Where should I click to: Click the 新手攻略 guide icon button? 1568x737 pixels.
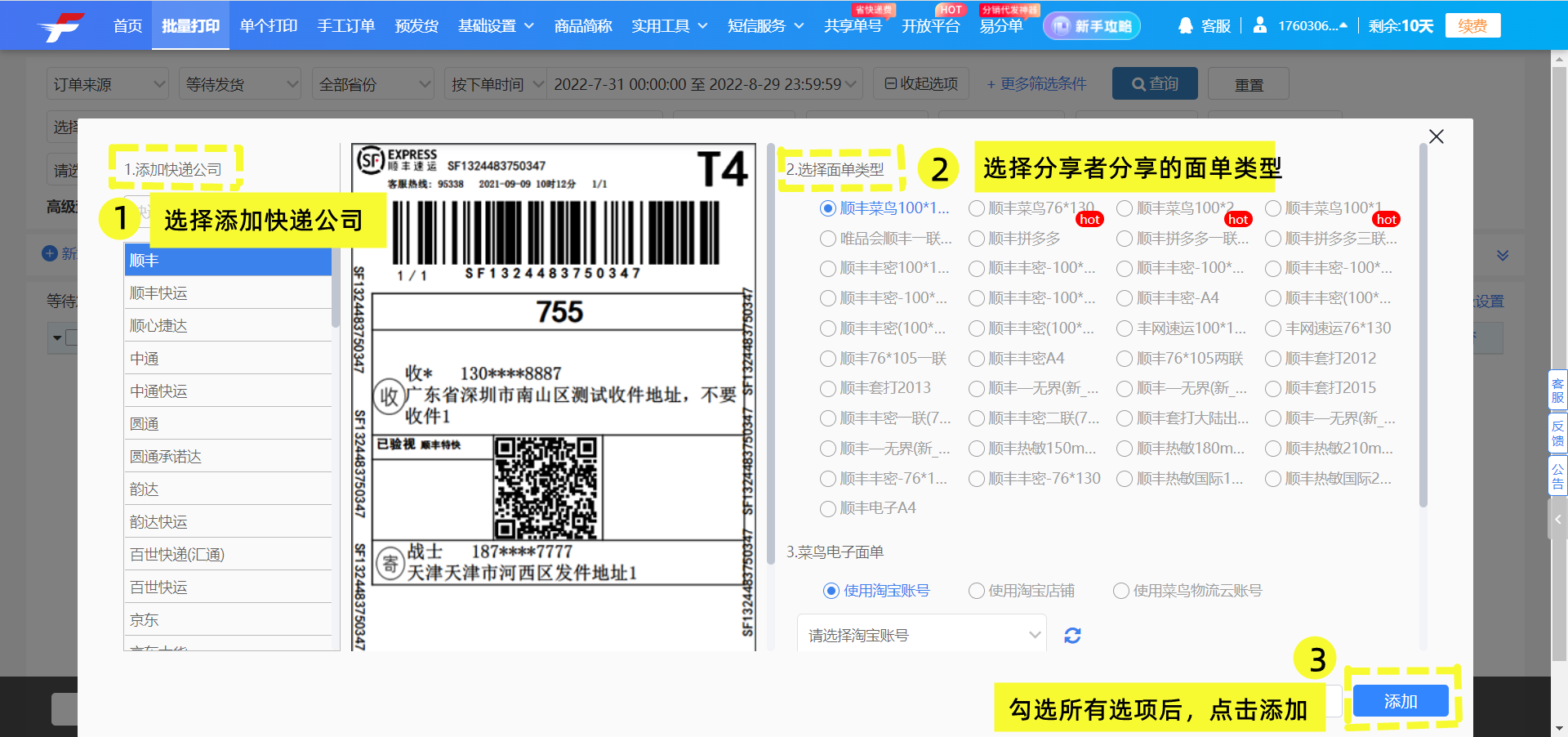click(1092, 25)
